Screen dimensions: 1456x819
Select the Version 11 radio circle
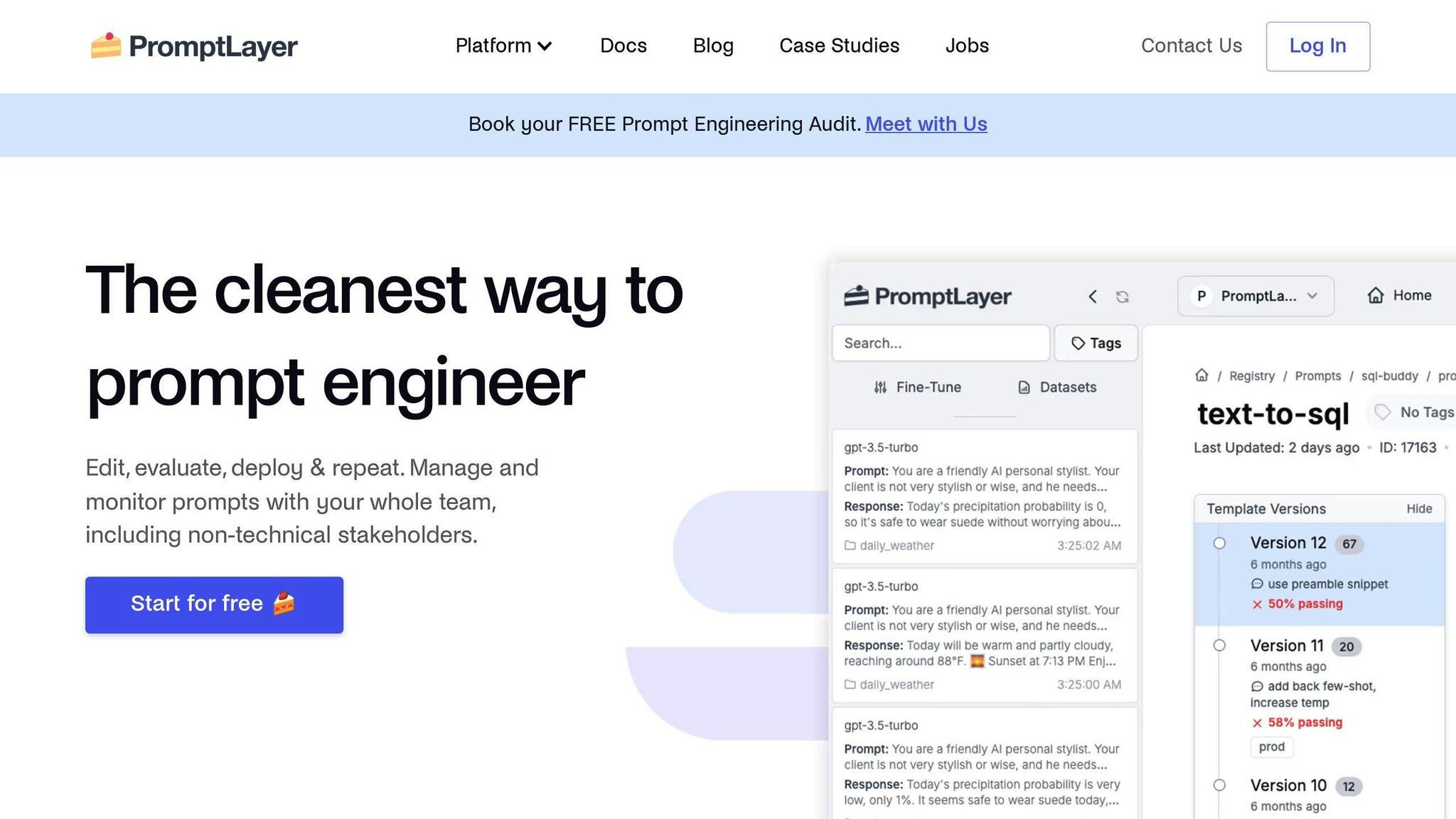click(1219, 646)
